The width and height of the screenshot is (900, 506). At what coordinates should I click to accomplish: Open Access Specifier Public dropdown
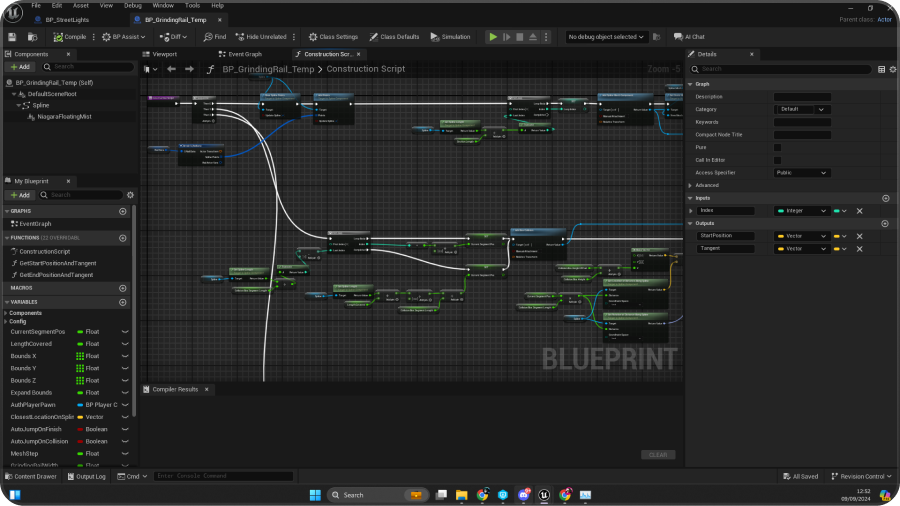pos(802,173)
